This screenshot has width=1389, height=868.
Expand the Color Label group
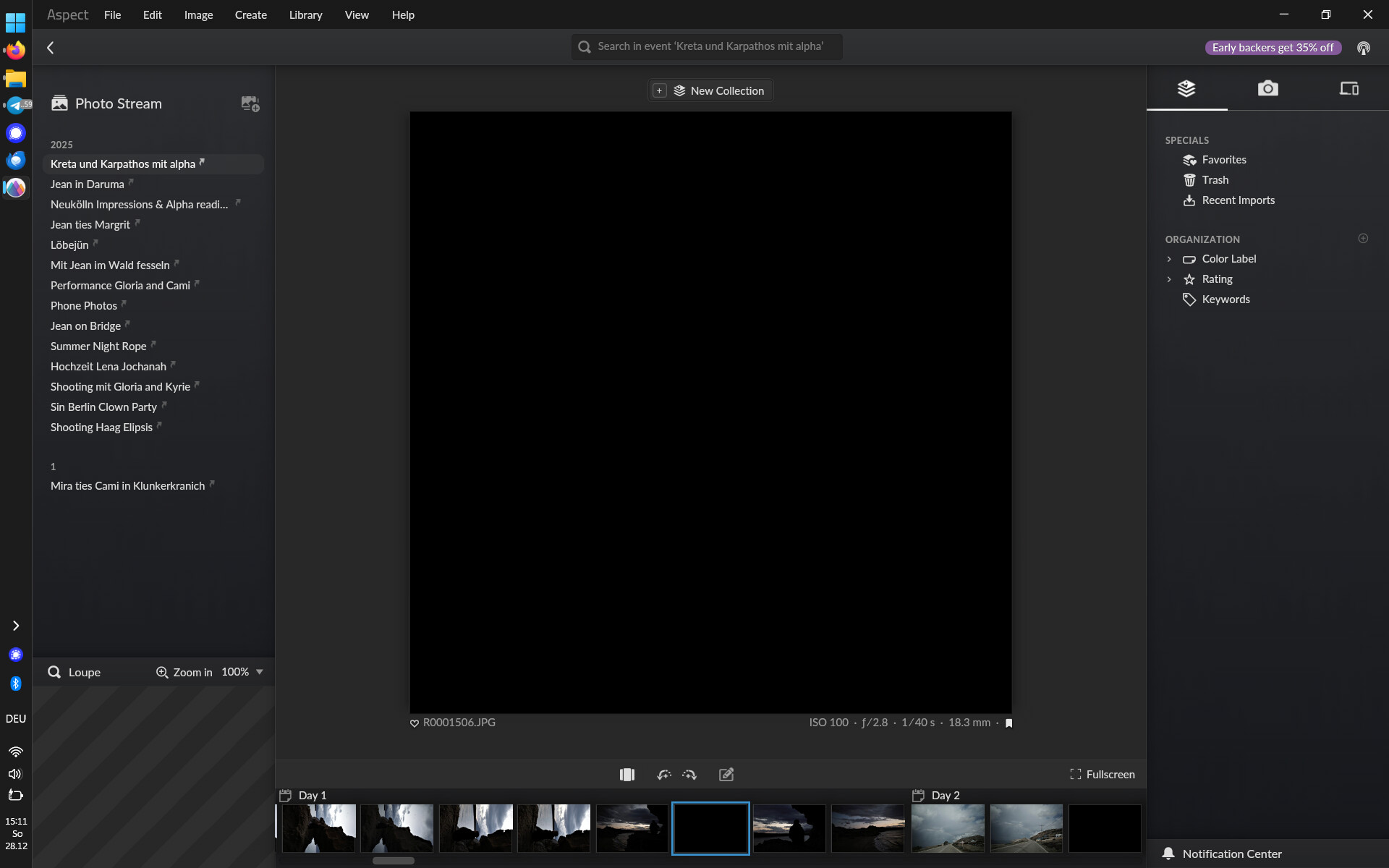pos(1169,259)
